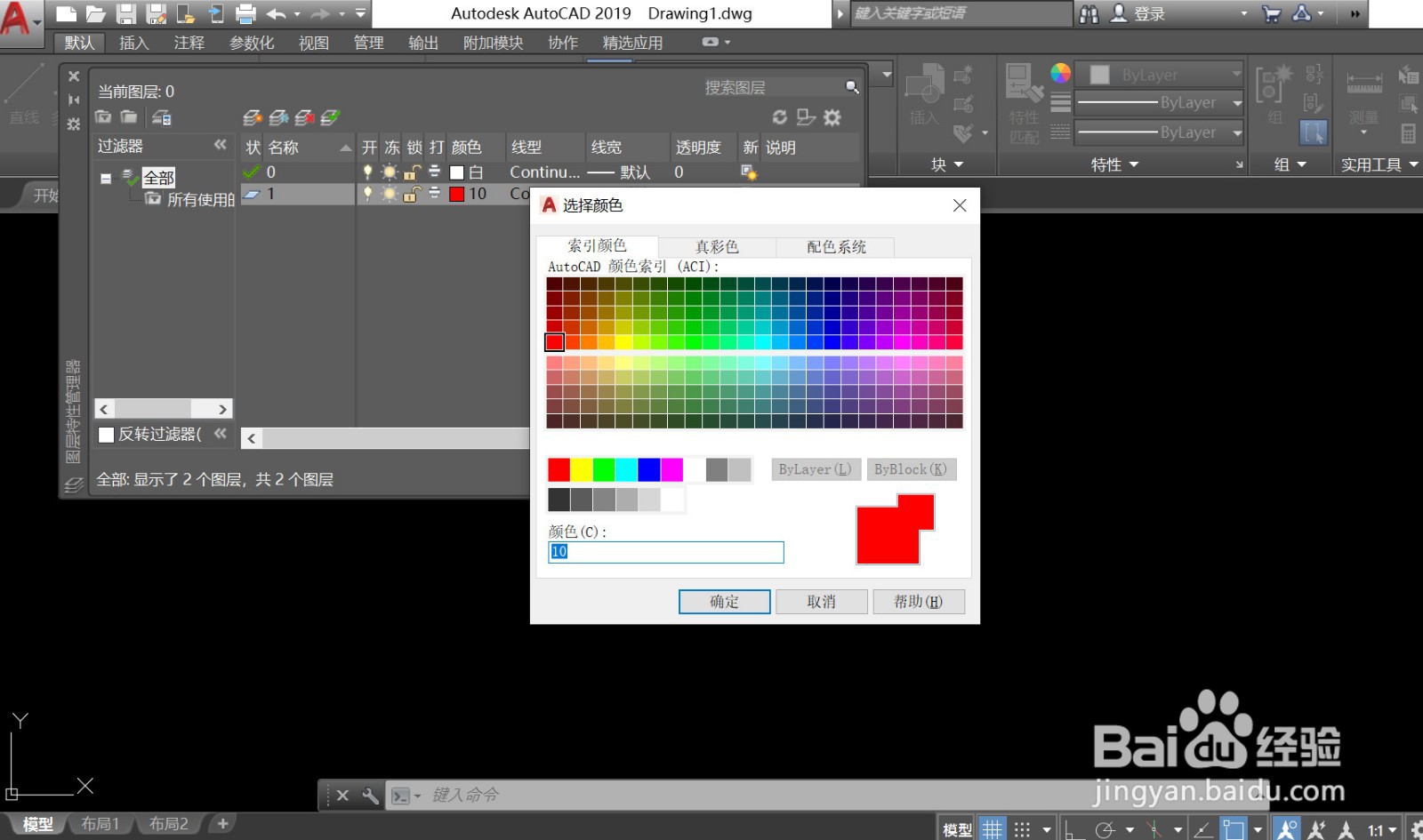
Task: Open layer states manager icon
Action: click(161, 117)
